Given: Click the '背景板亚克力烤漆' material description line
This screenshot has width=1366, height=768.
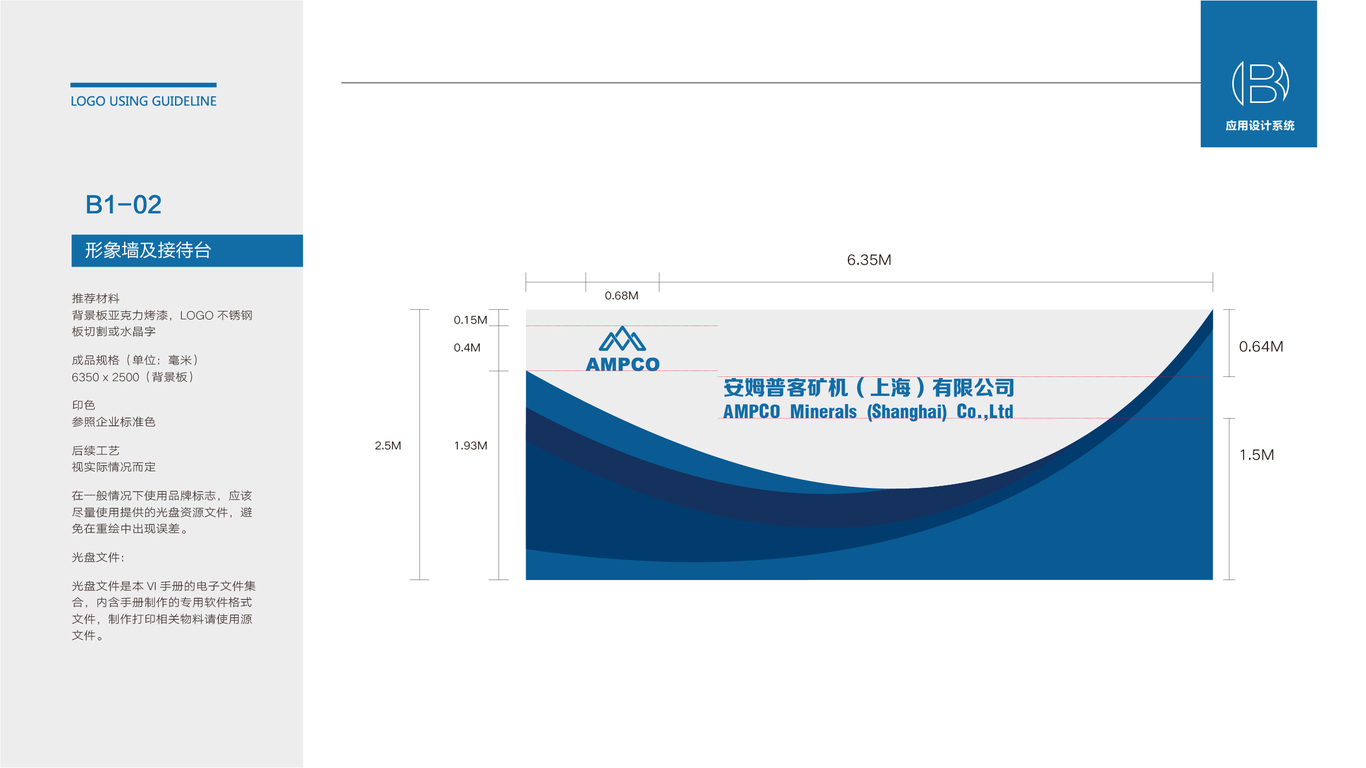Looking at the screenshot, I should (162, 315).
